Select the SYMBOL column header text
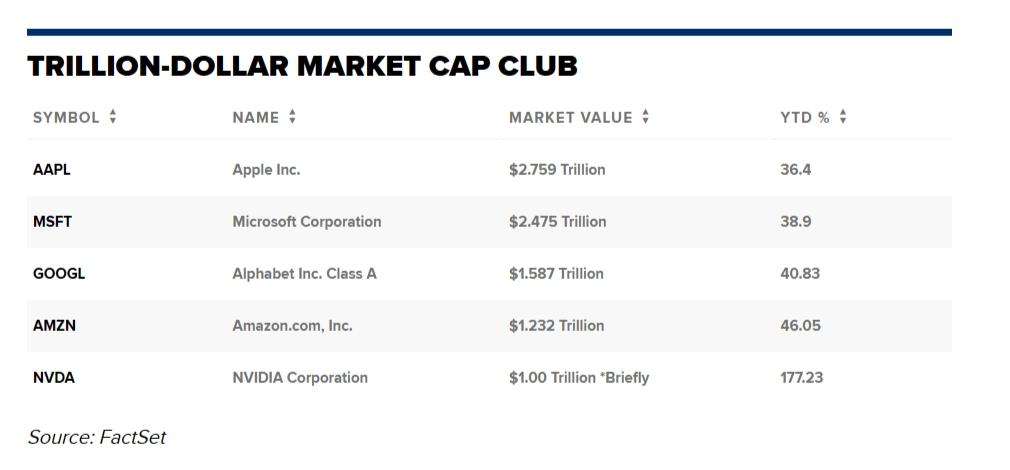Viewport: 1010px width, 470px height. [x=66, y=117]
